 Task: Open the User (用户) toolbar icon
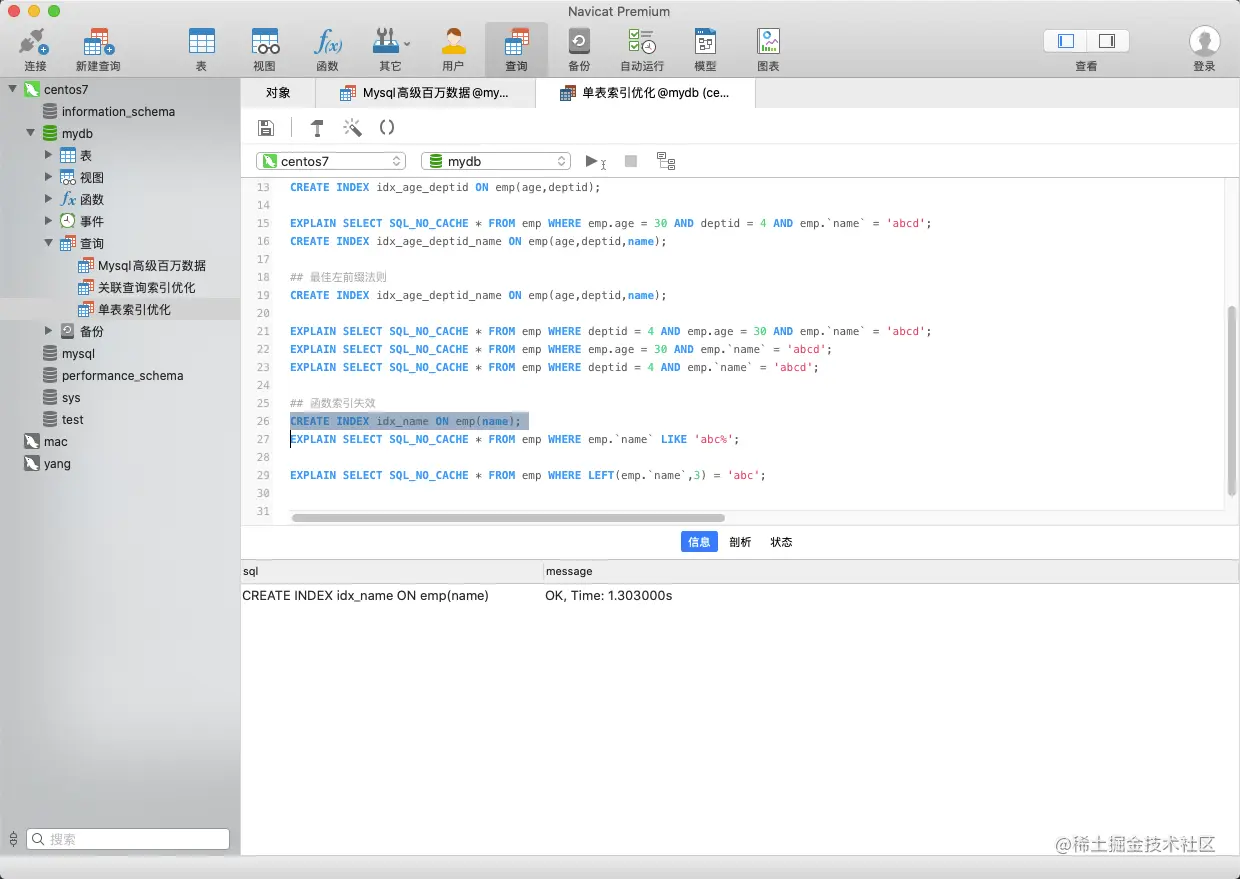tap(453, 42)
